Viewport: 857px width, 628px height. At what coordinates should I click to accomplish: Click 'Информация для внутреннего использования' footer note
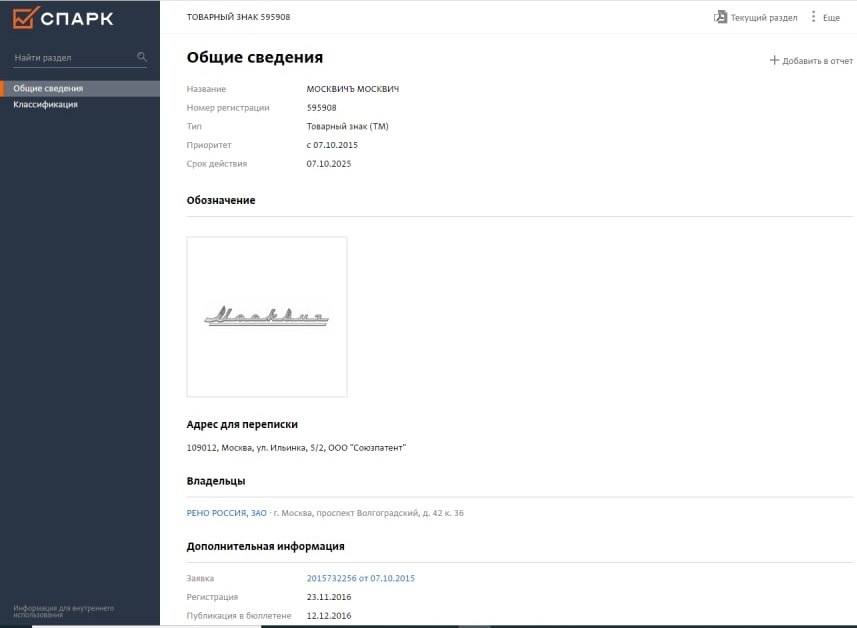pyautogui.click(x=64, y=611)
